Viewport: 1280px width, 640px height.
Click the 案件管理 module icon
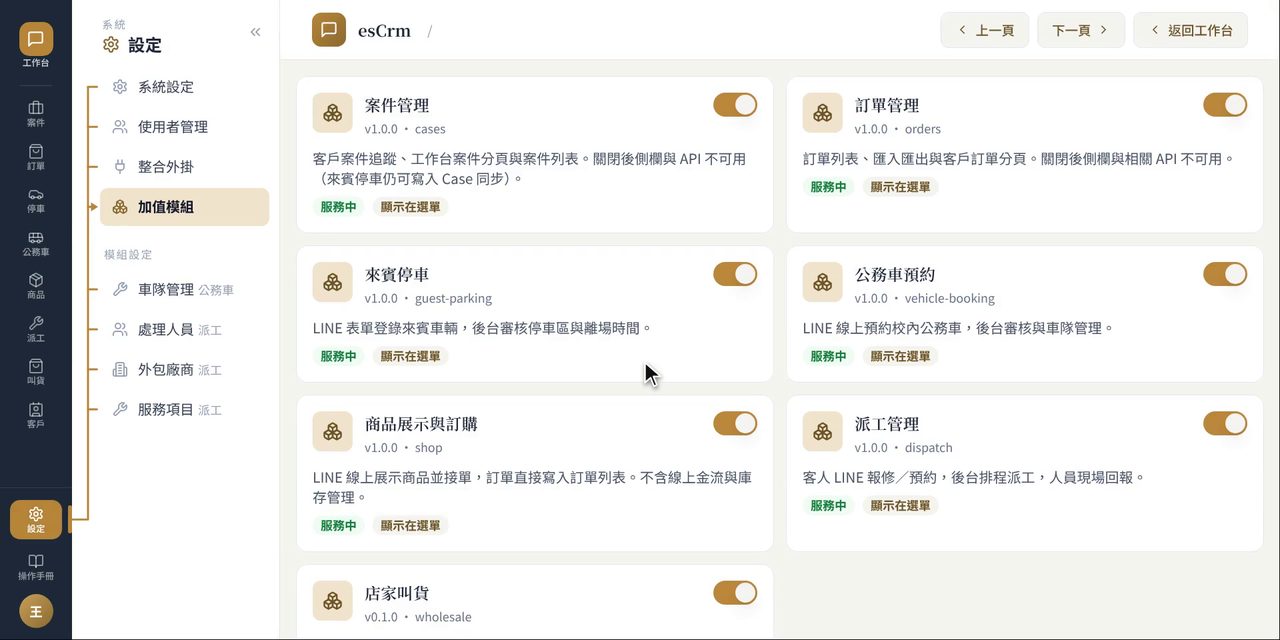(x=333, y=113)
